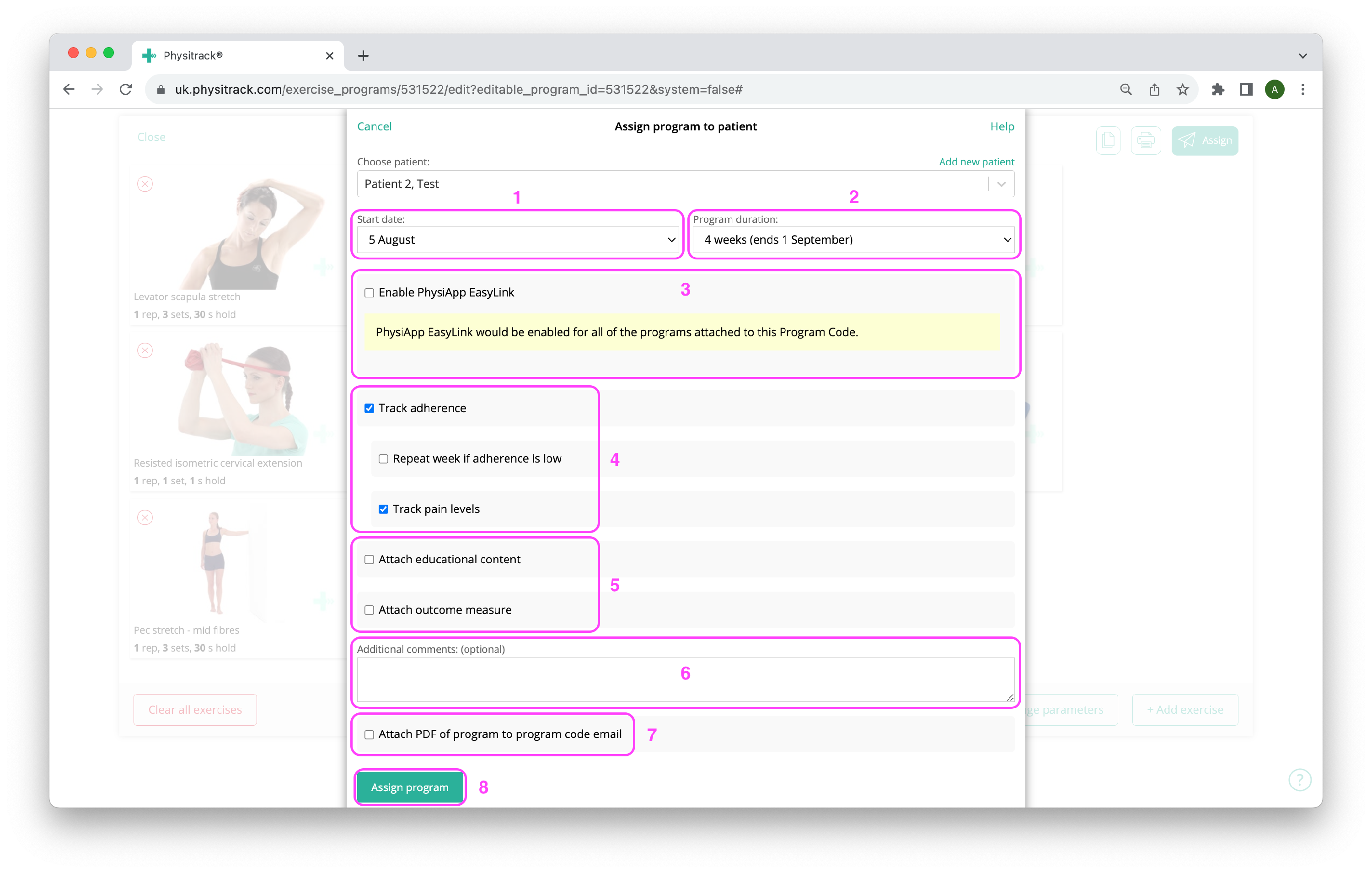Click the Assign program button
1372x873 pixels.
coord(410,787)
